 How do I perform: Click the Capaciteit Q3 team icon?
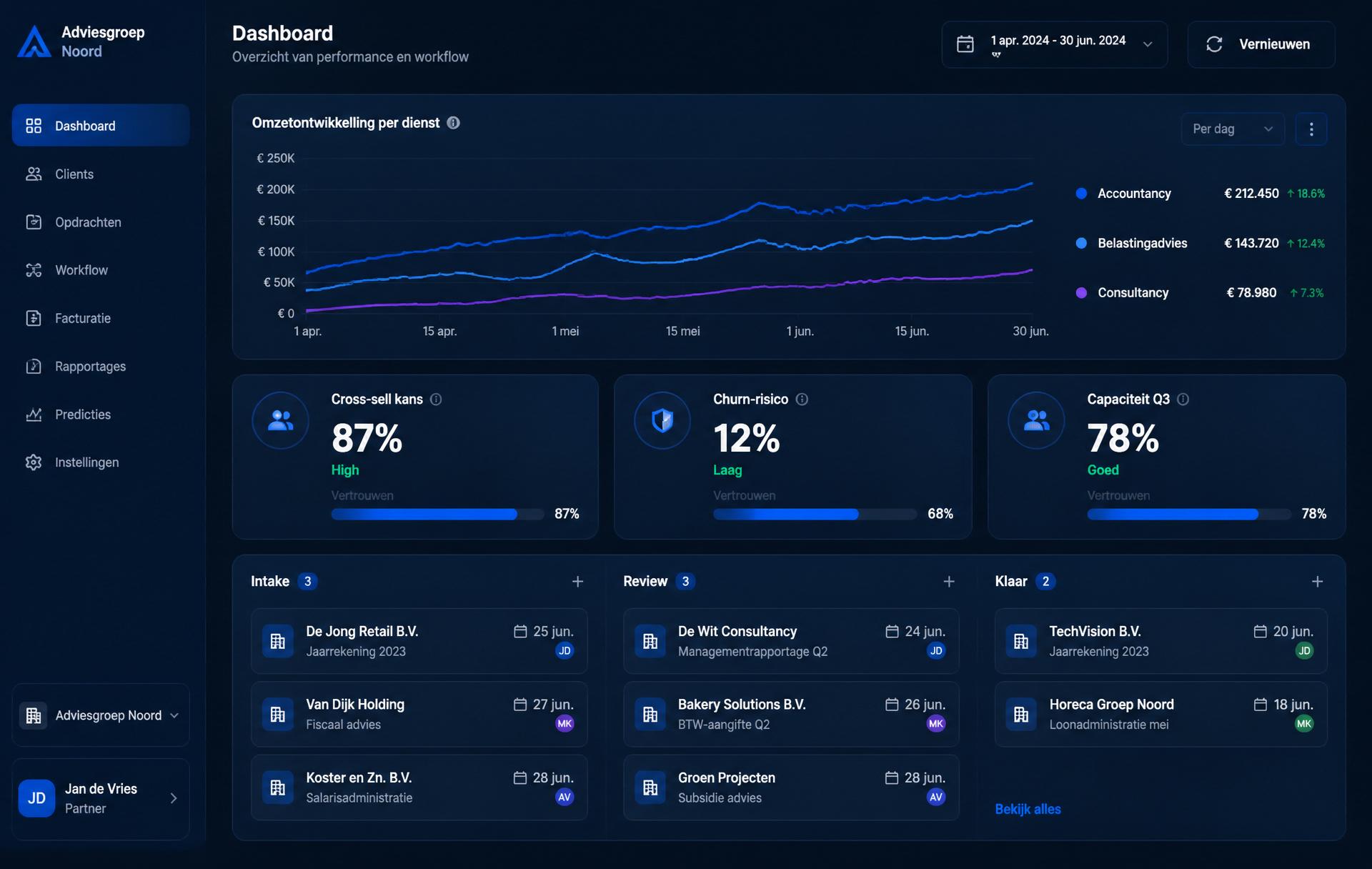pos(1036,420)
